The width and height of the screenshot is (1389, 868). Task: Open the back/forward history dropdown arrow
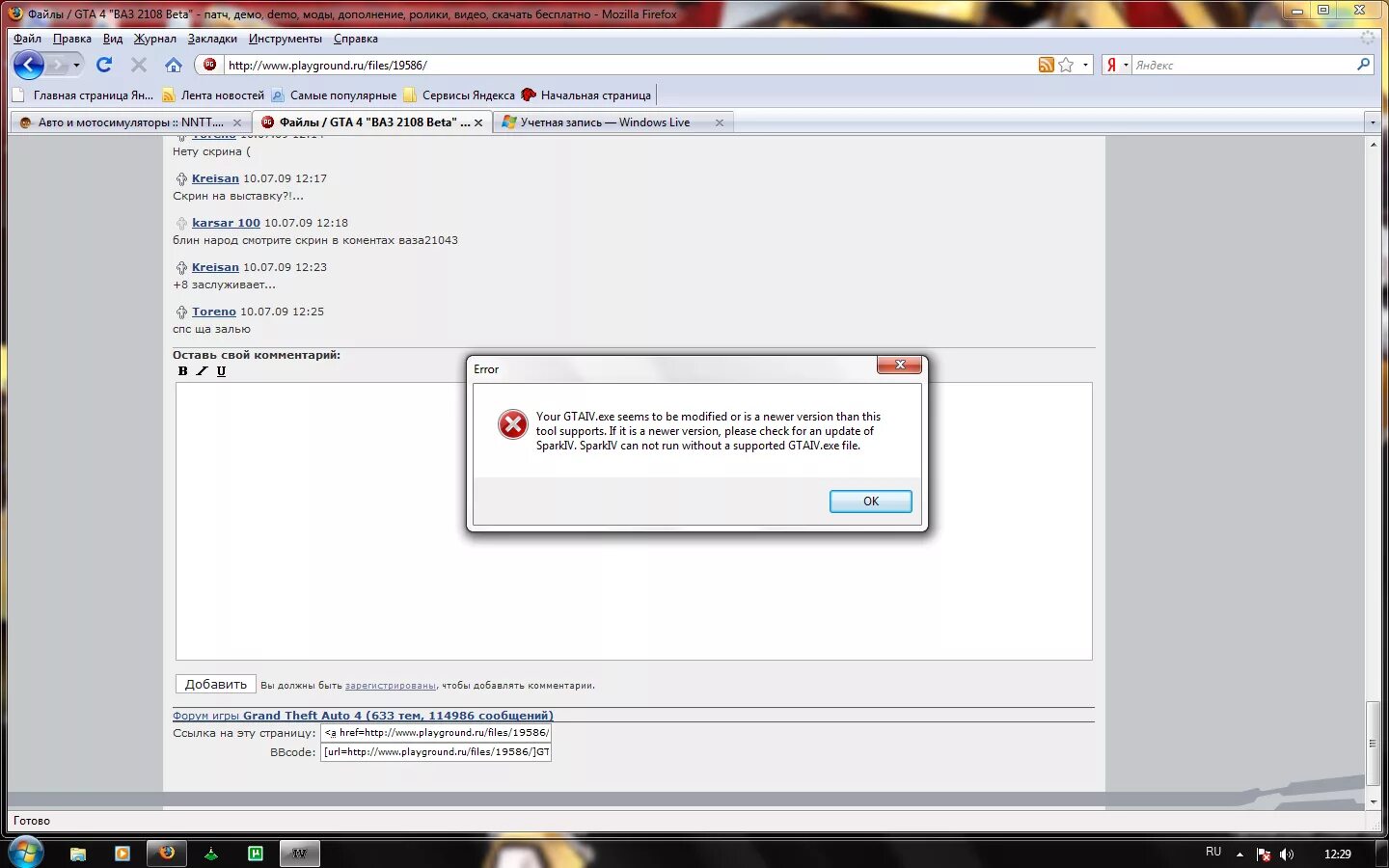click(76, 66)
